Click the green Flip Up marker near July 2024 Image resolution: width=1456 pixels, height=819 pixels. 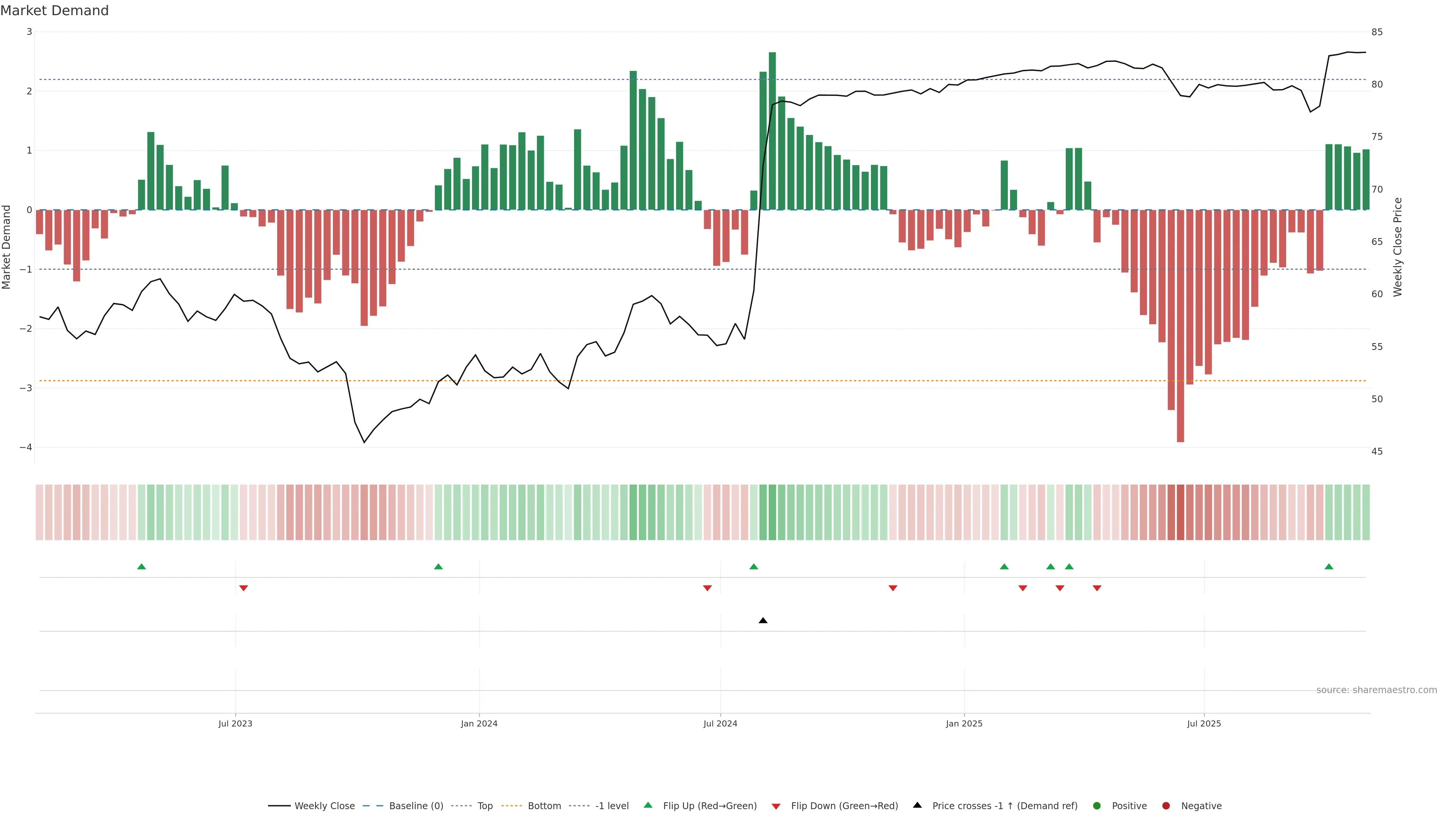pos(753,566)
